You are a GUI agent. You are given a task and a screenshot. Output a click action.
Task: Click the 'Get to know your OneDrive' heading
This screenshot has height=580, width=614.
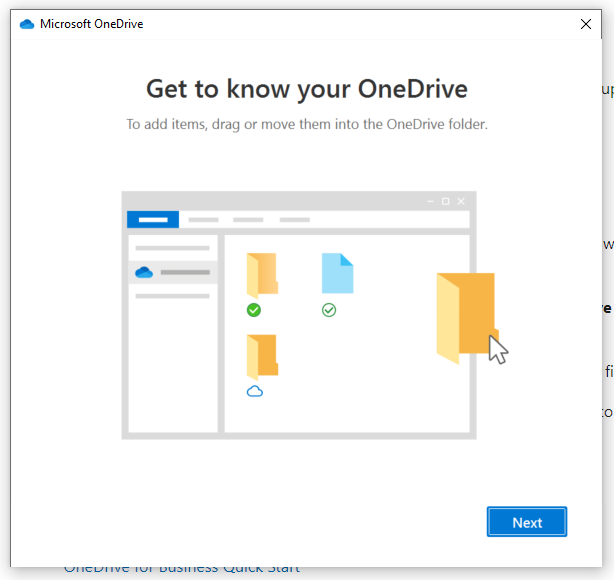[307, 89]
